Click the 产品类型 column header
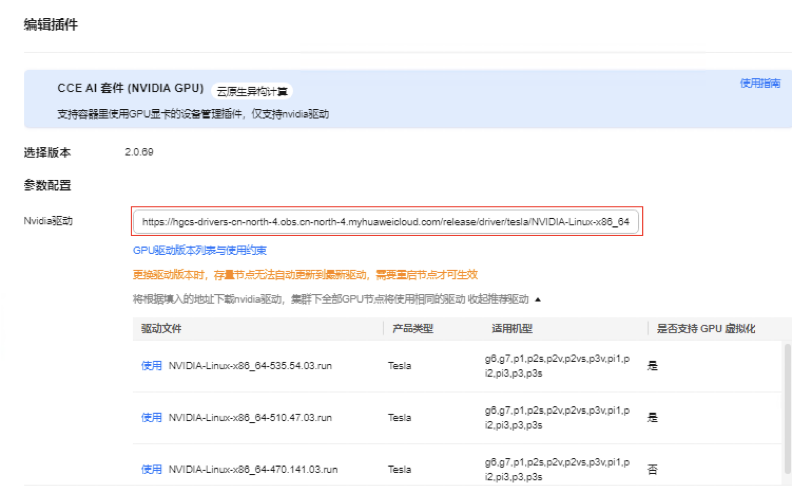This screenshot has width=792, height=492. pyautogui.click(x=413, y=329)
